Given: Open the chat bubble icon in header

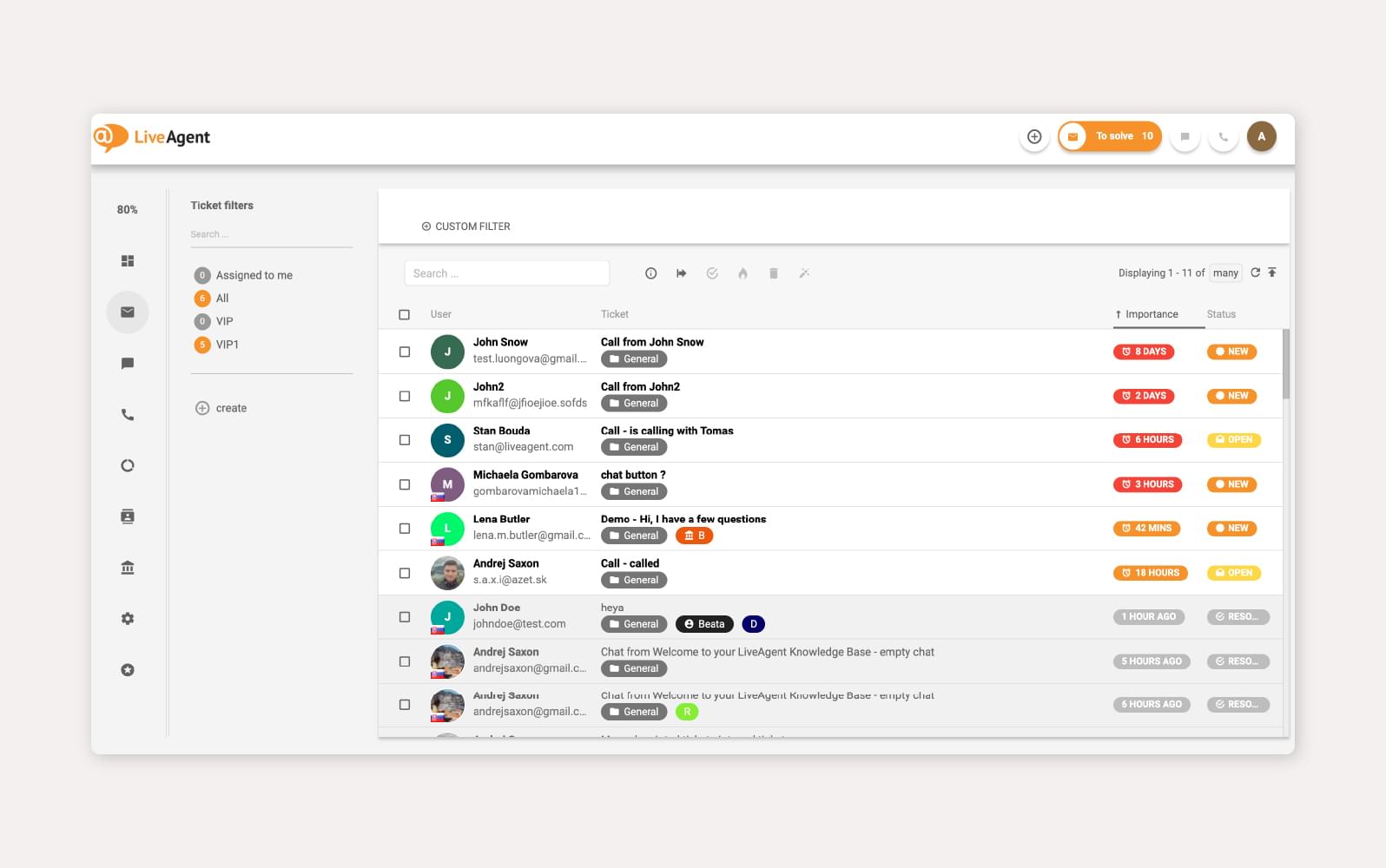Looking at the screenshot, I should pos(1185,136).
